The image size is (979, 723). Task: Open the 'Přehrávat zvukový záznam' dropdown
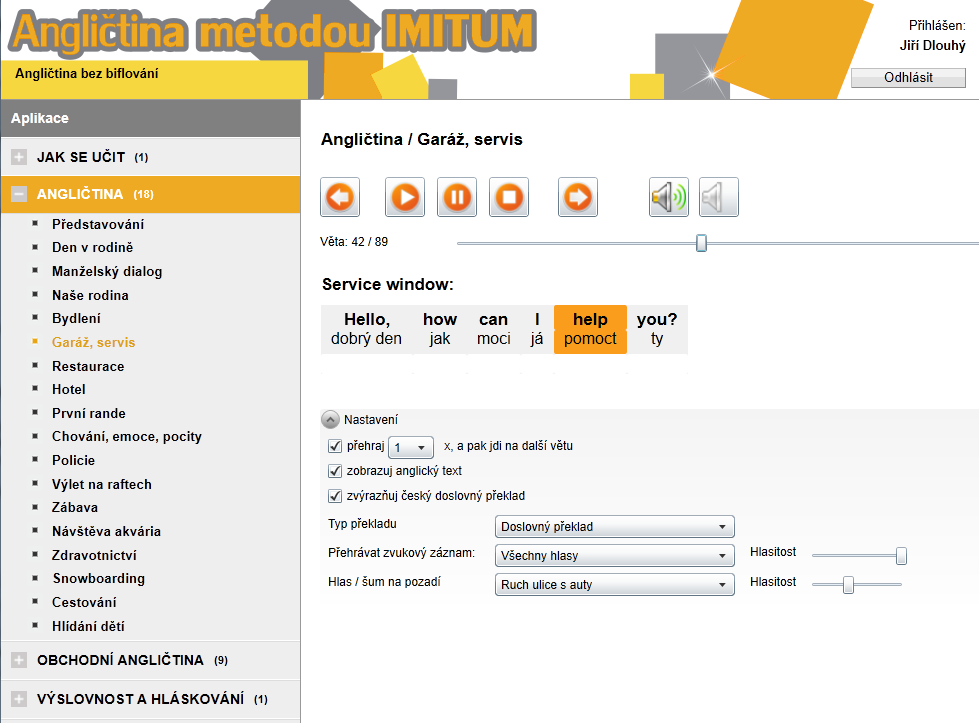click(614, 555)
